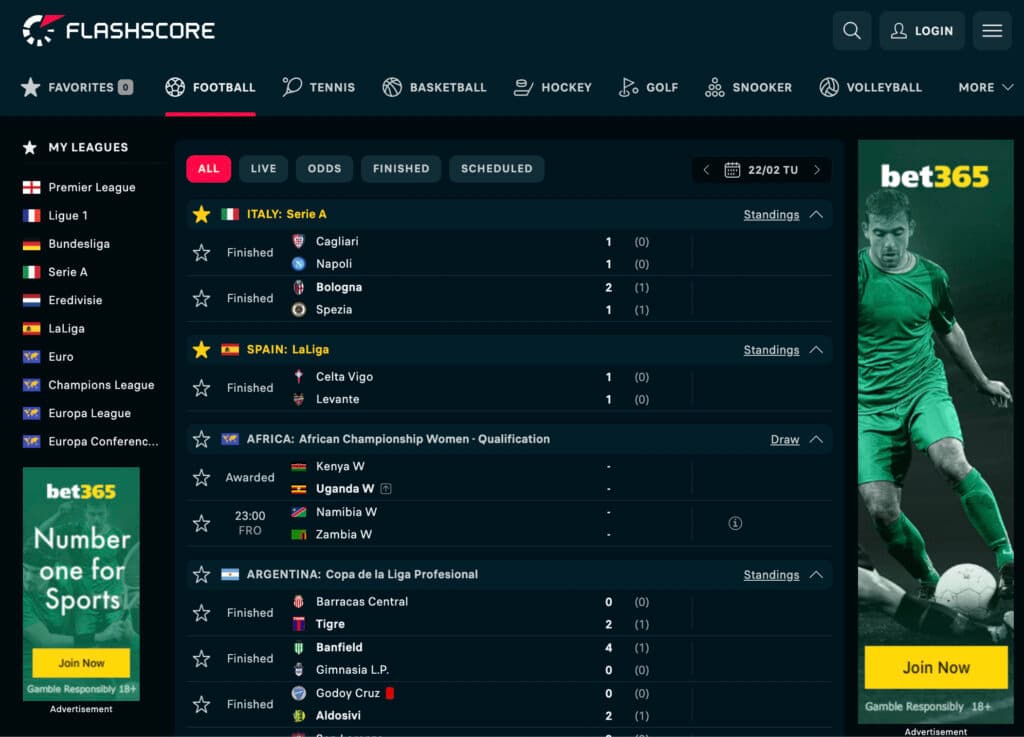Click the Zambia W flag icon
Image resolution: width=1024 pixels, height=737 pixels.
point(298,535)
